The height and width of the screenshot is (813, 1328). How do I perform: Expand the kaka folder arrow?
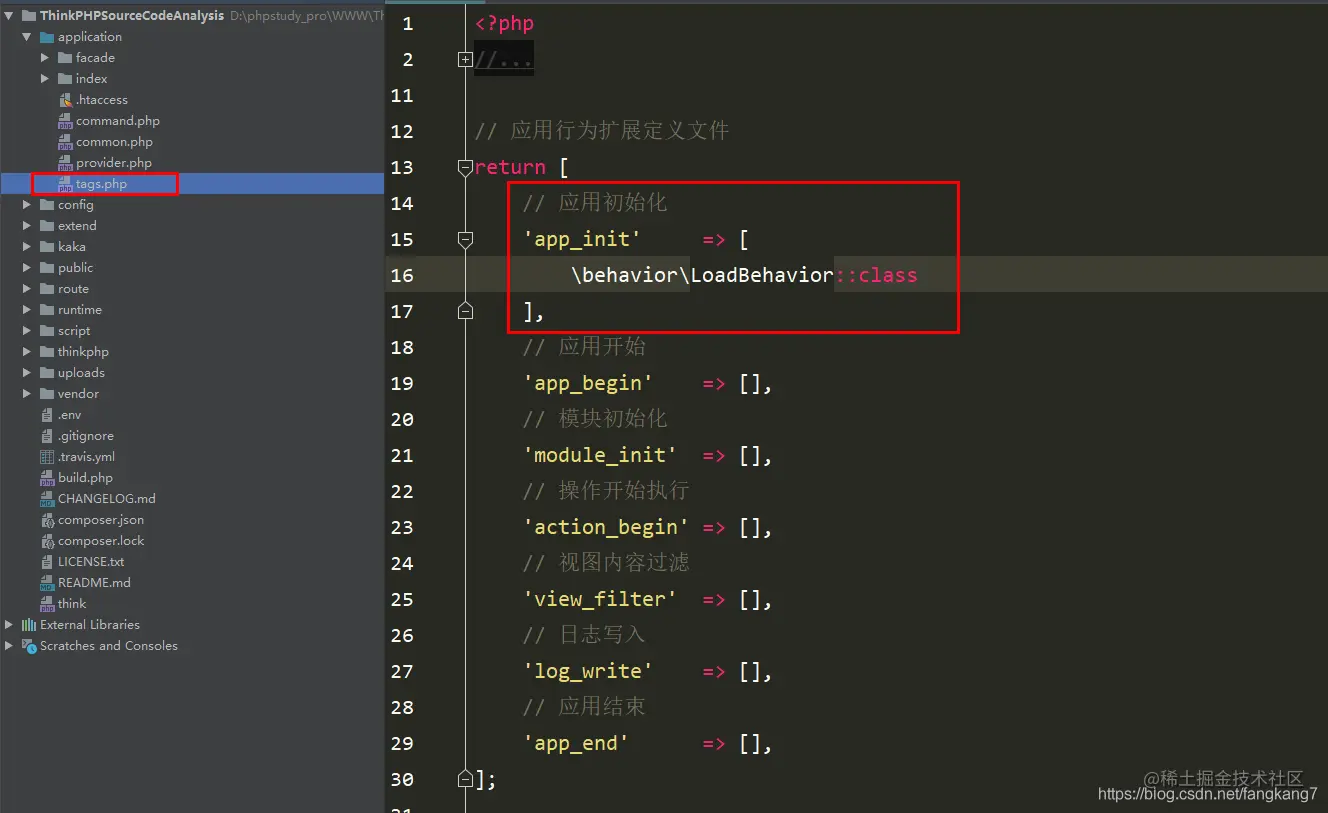click(27, 247)
